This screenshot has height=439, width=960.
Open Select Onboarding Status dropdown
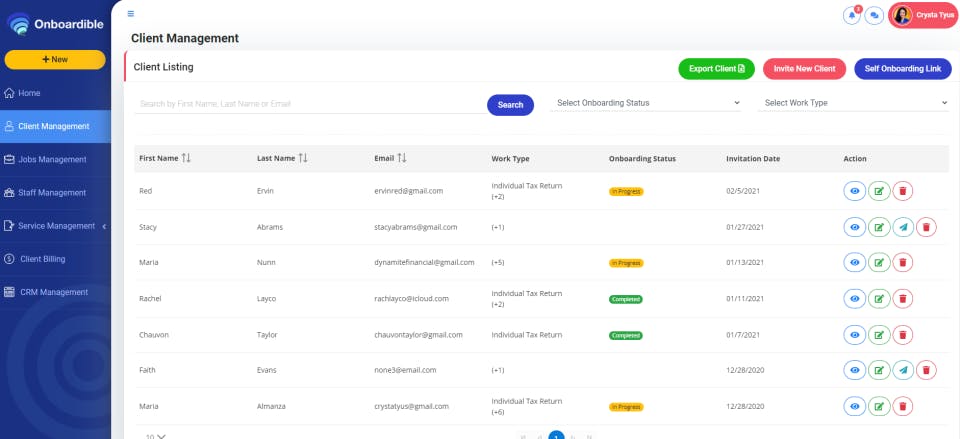(x=646, y=103)
